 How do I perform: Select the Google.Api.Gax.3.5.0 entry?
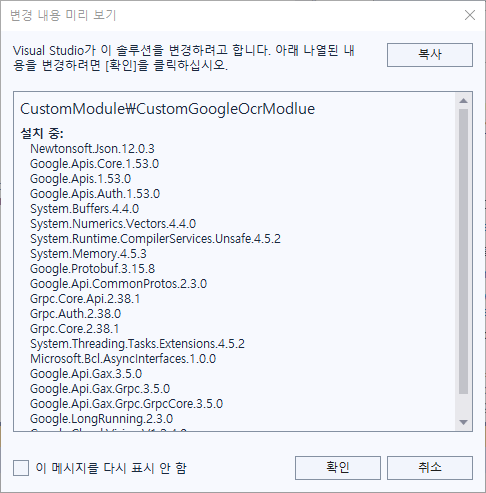click(86, 374)
